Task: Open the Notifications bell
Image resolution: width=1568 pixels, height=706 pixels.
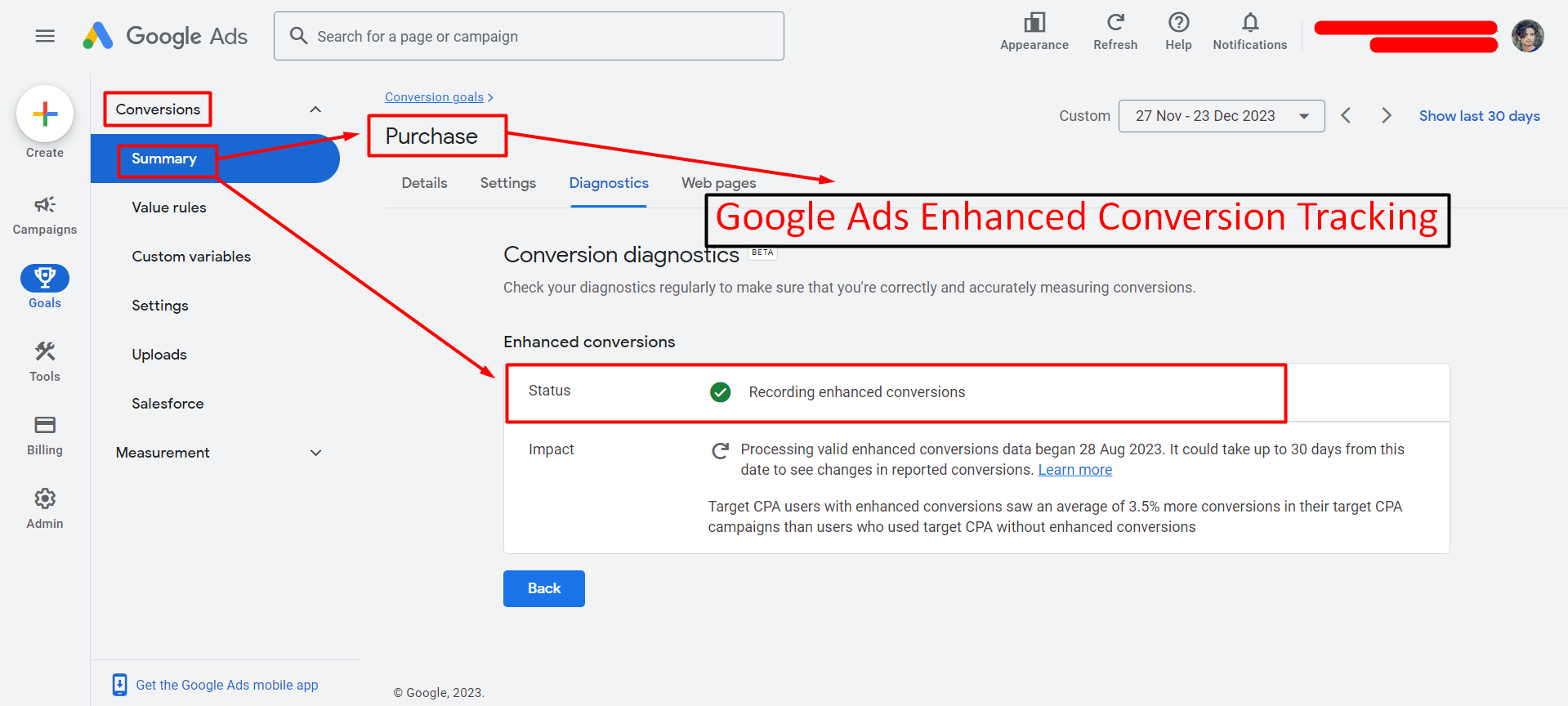Action: pos(1250,22)
